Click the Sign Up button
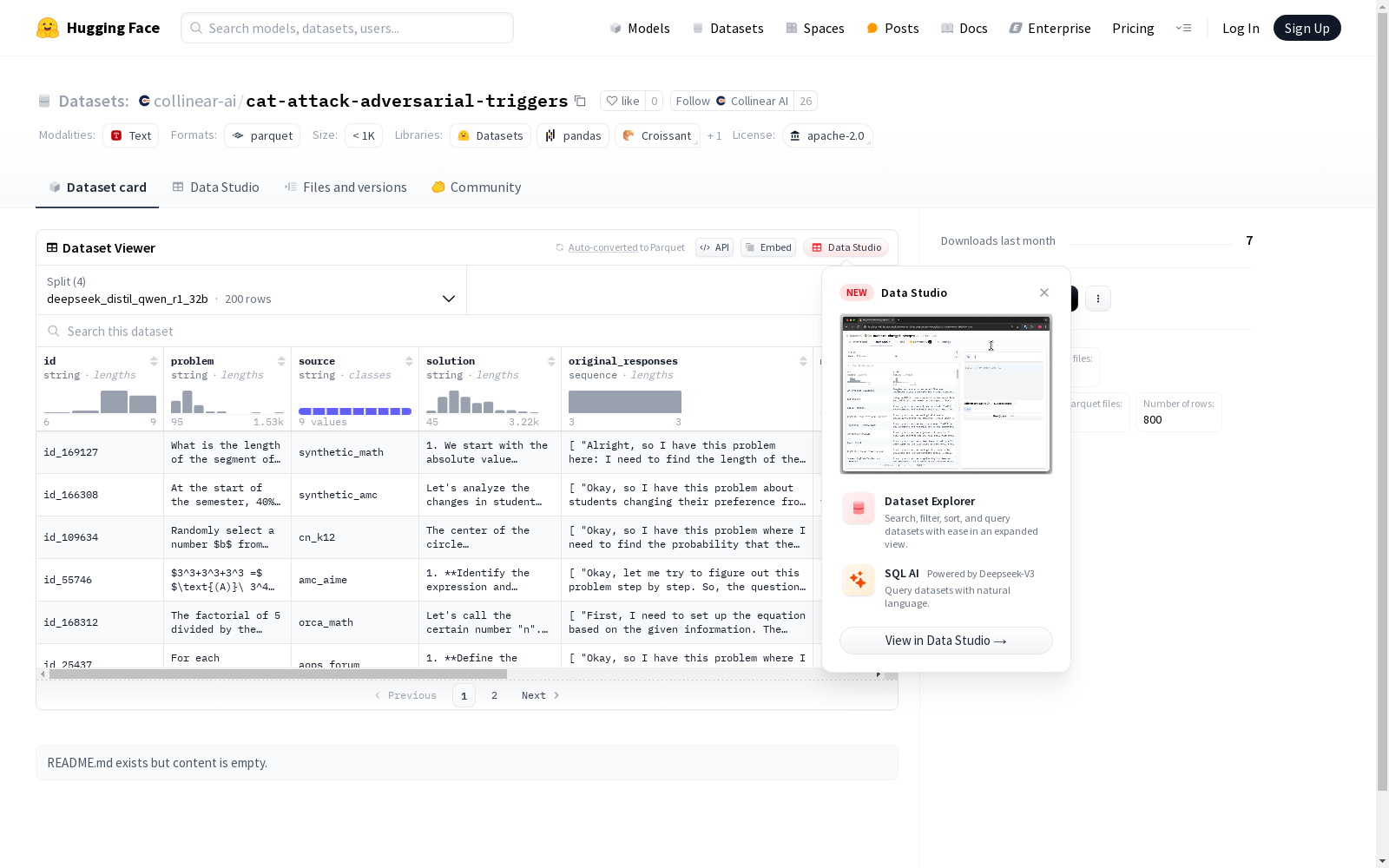This screenshot has width=1389, height=868. [1307, 28]
